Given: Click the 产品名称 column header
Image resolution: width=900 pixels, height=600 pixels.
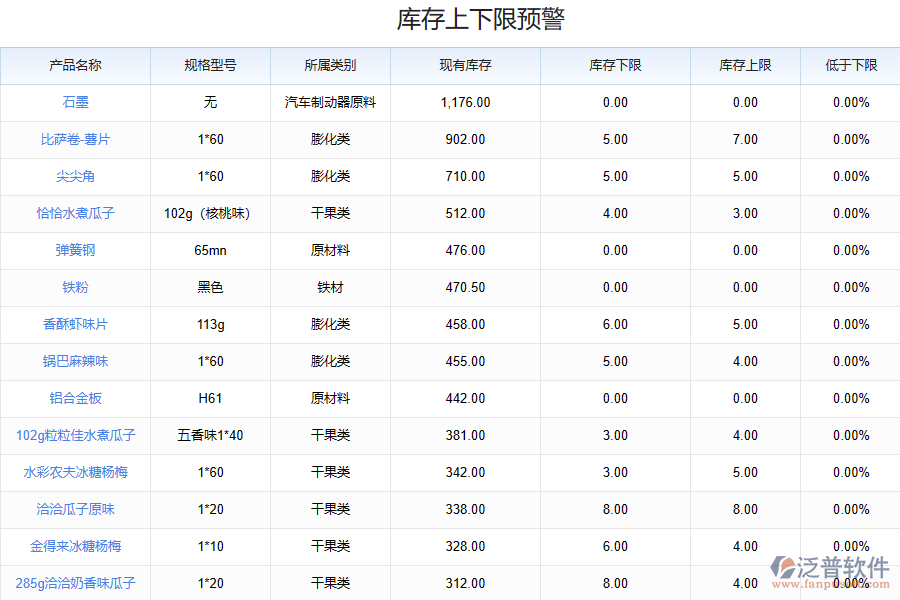Looking at the screenshot, I should click(74, 65).
